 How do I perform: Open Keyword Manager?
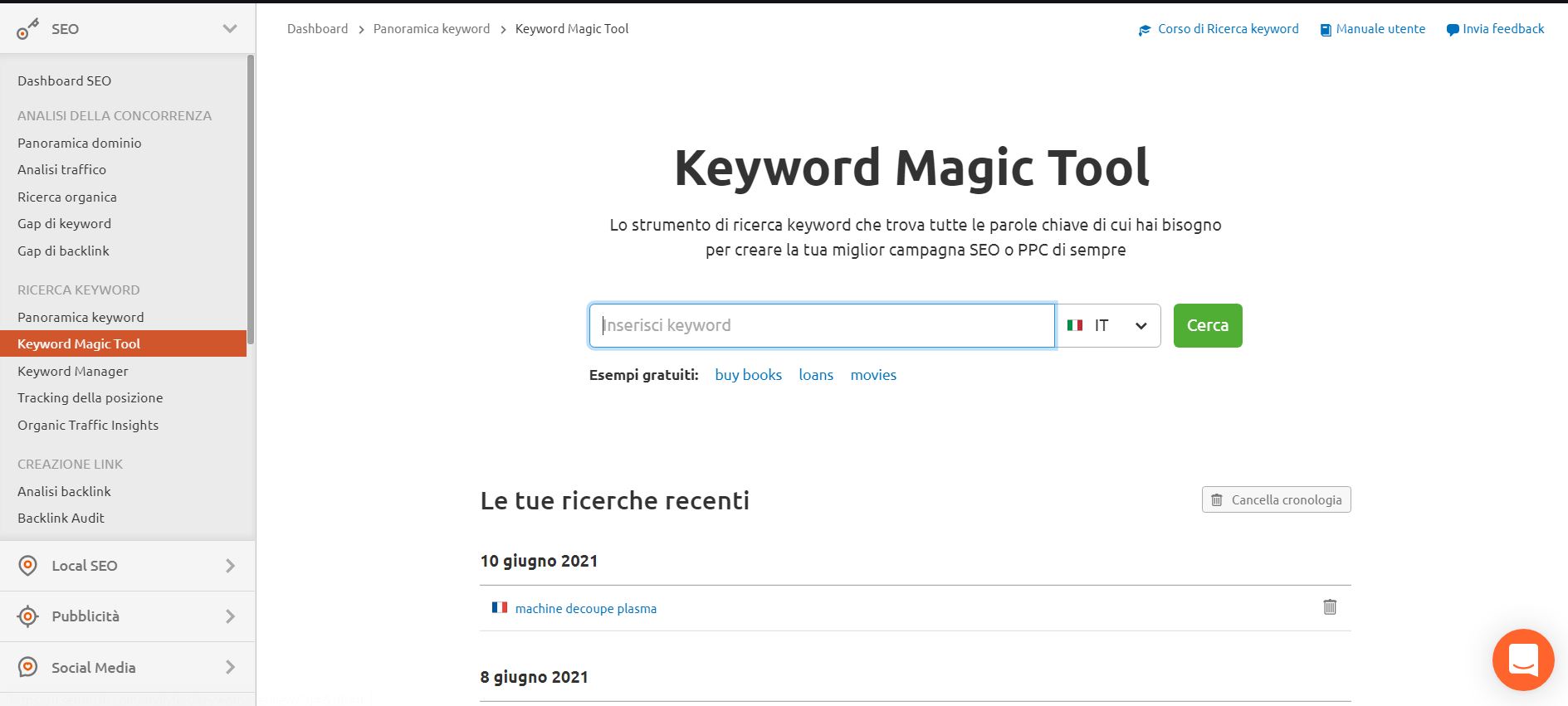coord(72,371)
